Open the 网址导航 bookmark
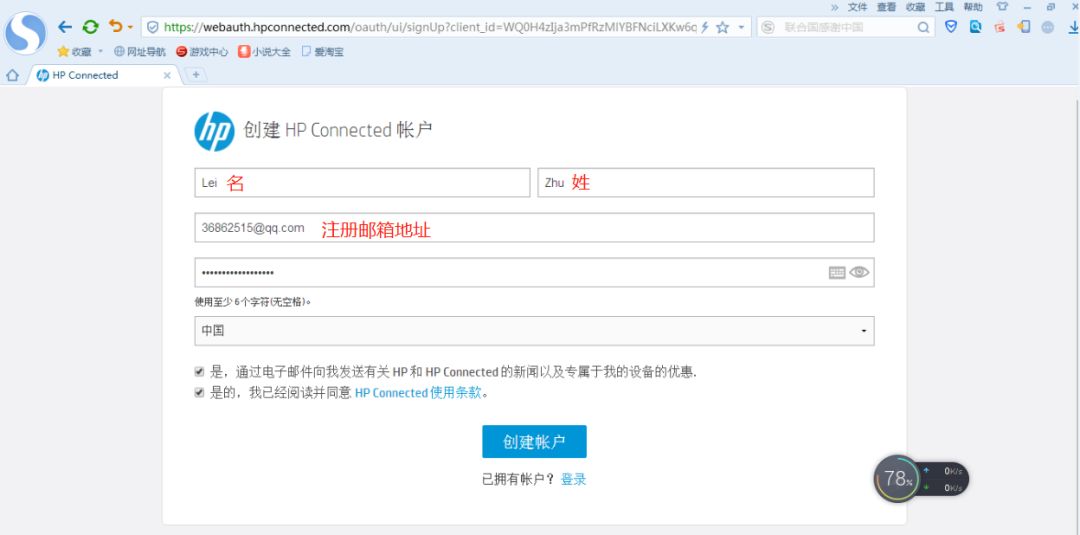1080x535 pixels. tap(140, 52)
